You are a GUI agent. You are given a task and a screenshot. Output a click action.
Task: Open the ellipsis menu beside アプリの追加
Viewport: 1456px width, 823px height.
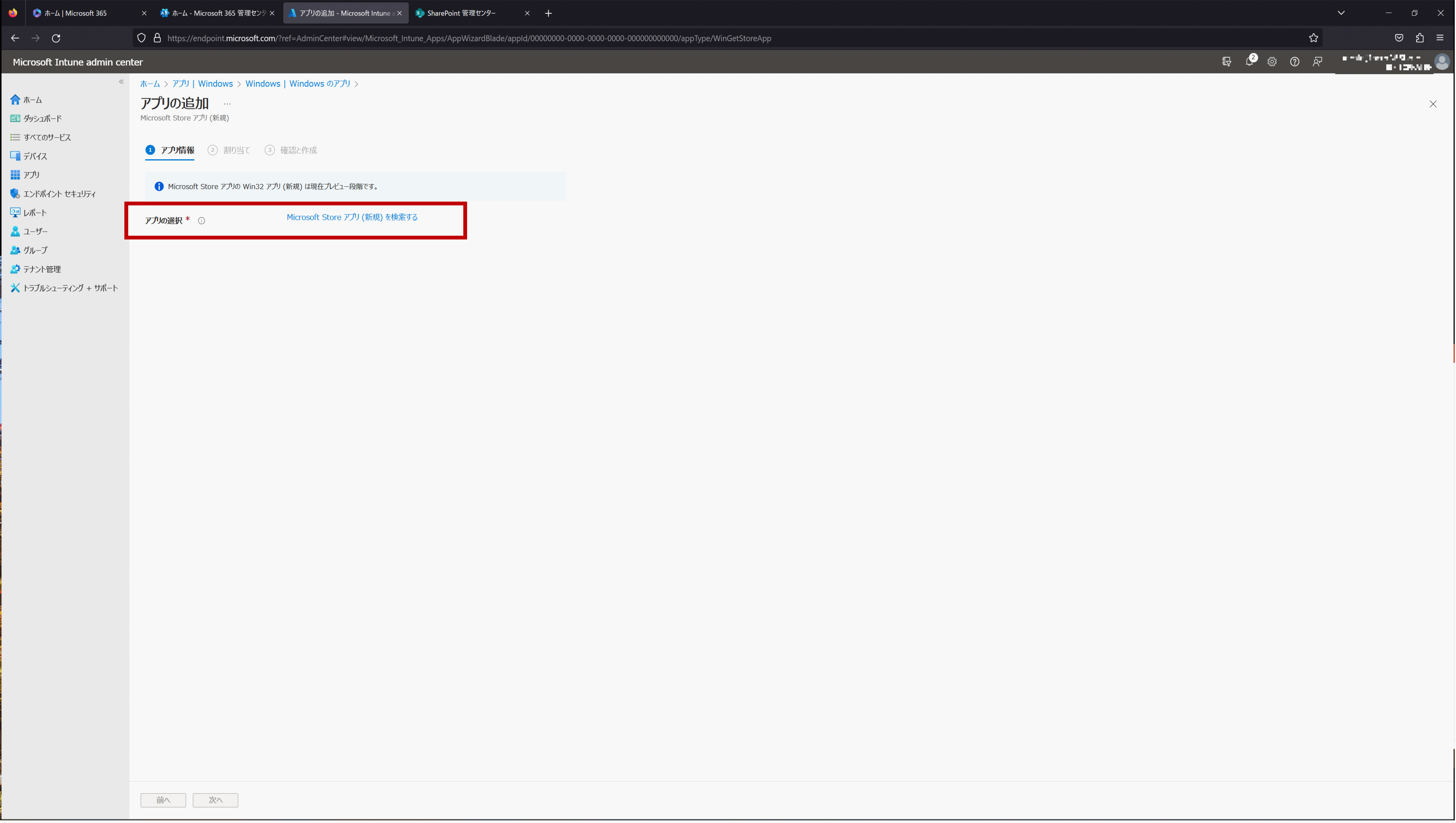[227, 104]
